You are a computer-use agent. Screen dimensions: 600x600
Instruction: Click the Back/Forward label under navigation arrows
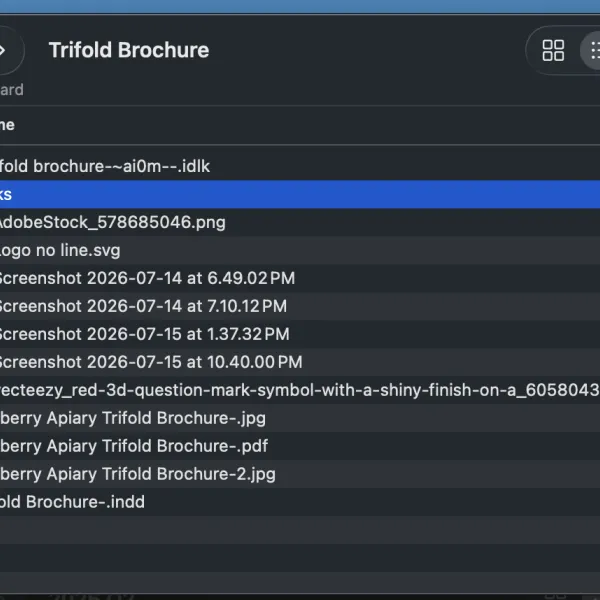coord(12,90)
